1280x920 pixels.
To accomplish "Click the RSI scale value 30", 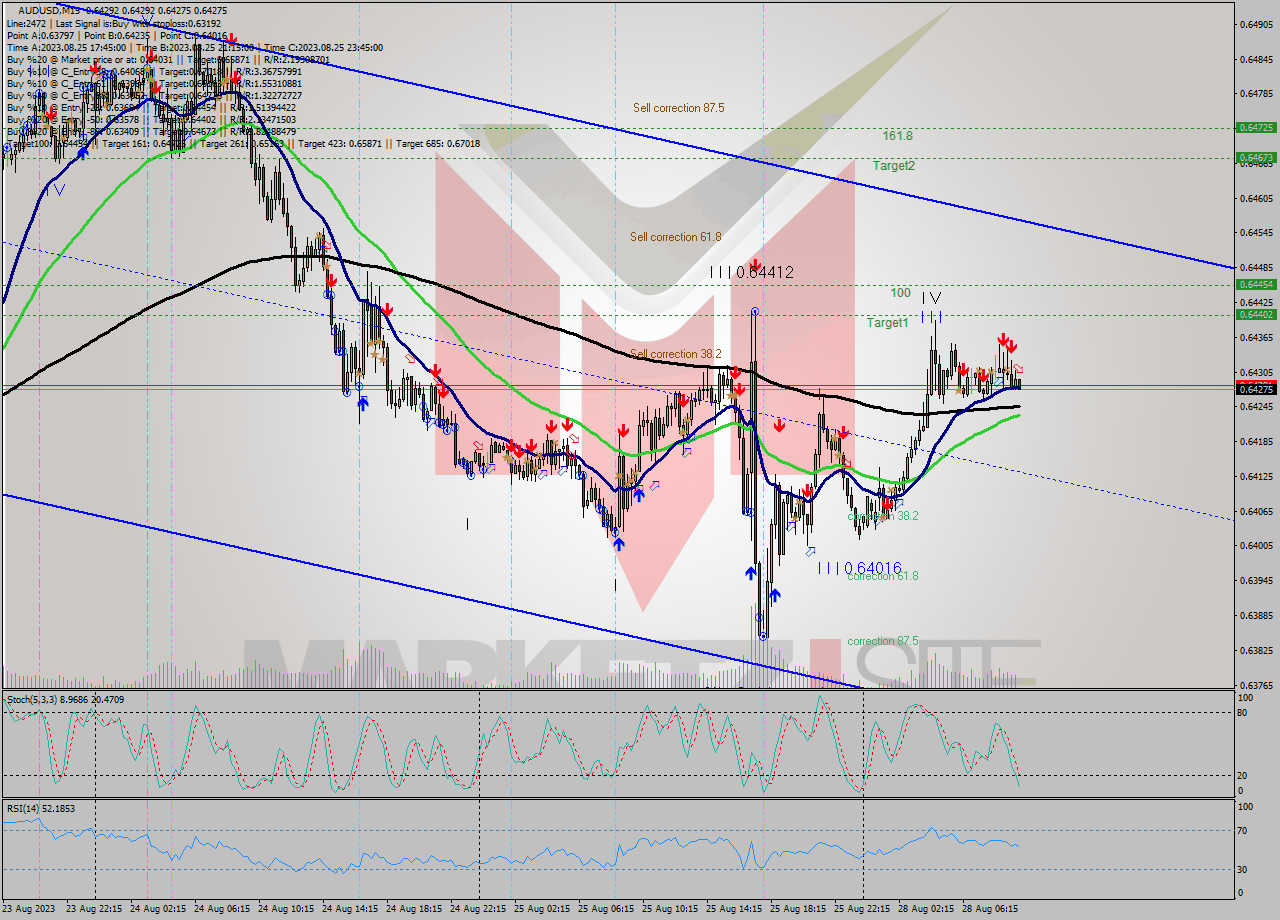I will tap(1243, 868).
